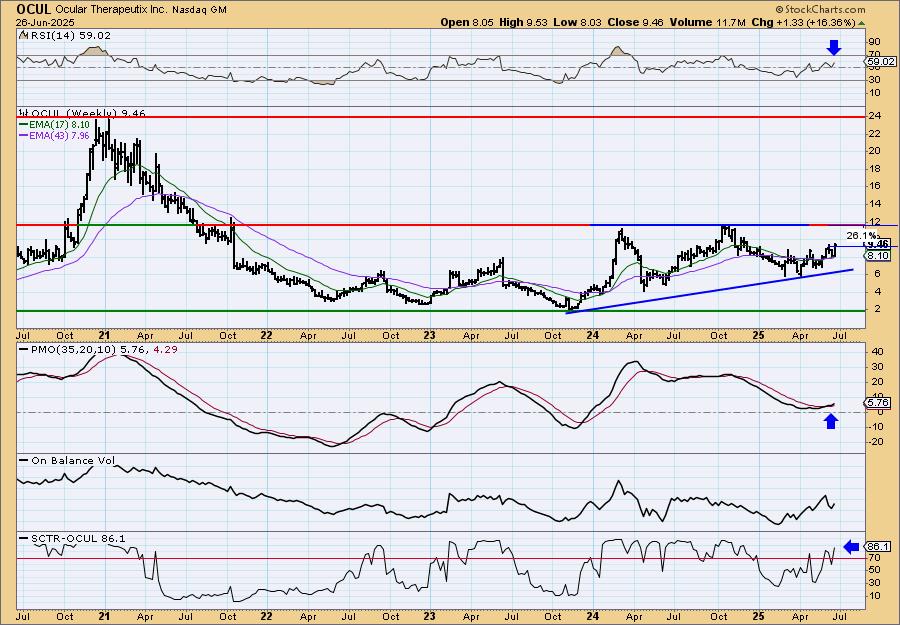900x625 pixels.
Task: Click the 22 level on the price axis
Action: point(875,134)
